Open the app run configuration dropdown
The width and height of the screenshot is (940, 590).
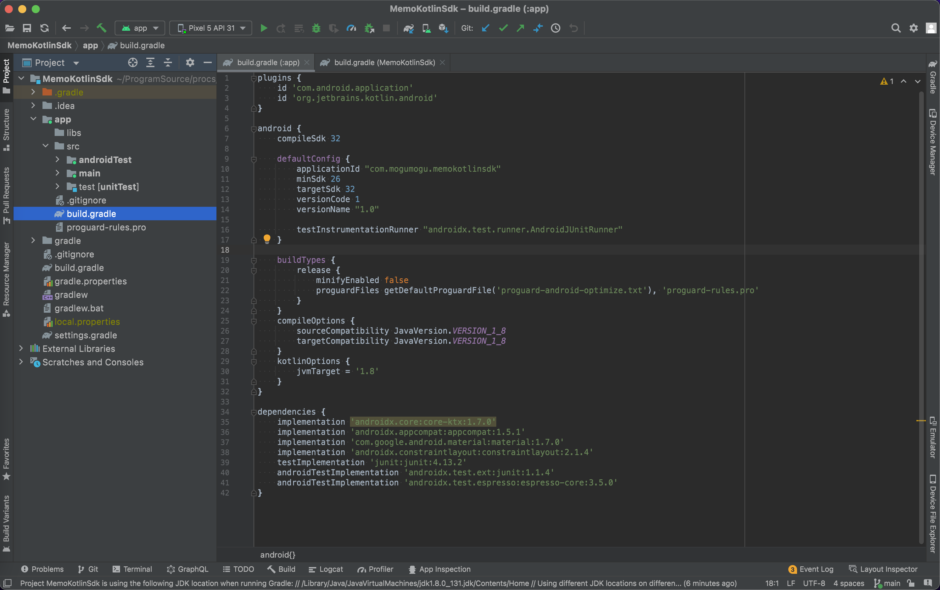tap(139, 28)
